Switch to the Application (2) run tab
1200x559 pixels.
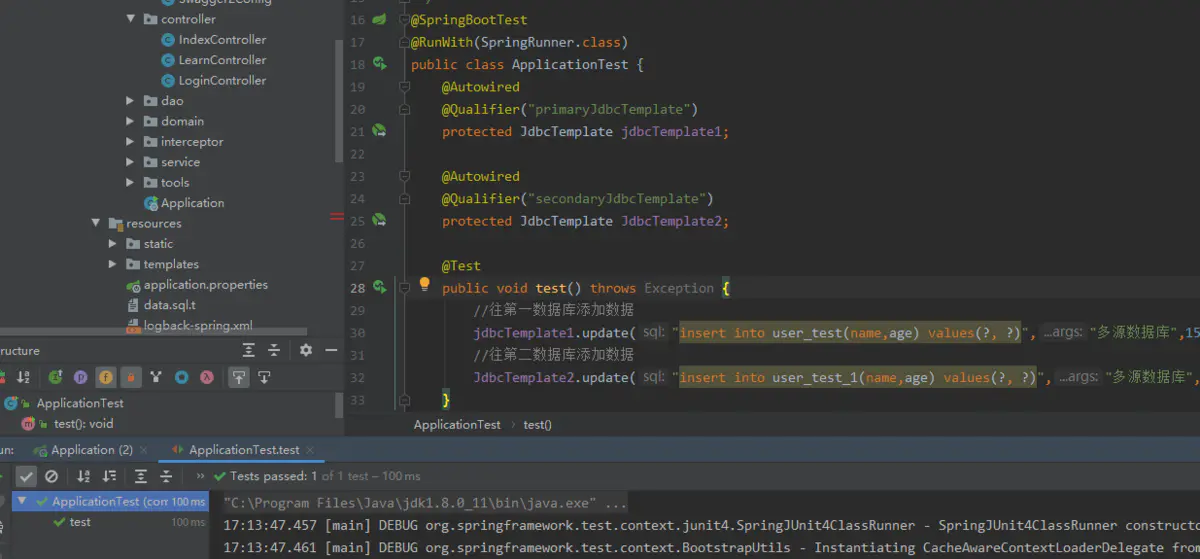coord(91,450)
